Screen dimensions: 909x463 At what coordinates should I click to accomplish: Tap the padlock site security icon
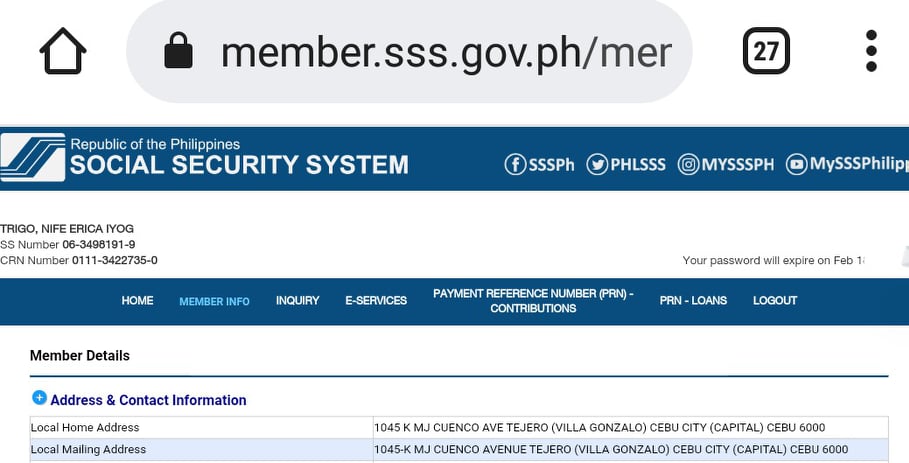(178, 51)
